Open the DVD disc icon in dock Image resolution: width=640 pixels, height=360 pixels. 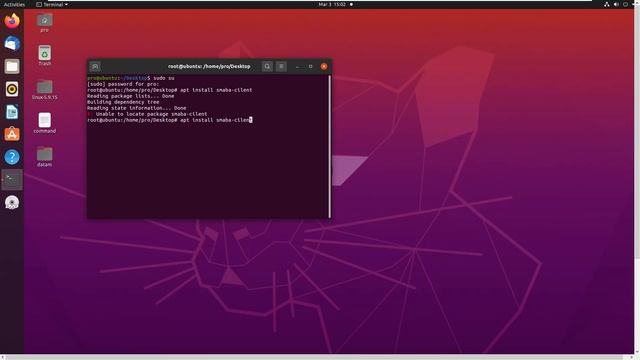tap(12, 202)
